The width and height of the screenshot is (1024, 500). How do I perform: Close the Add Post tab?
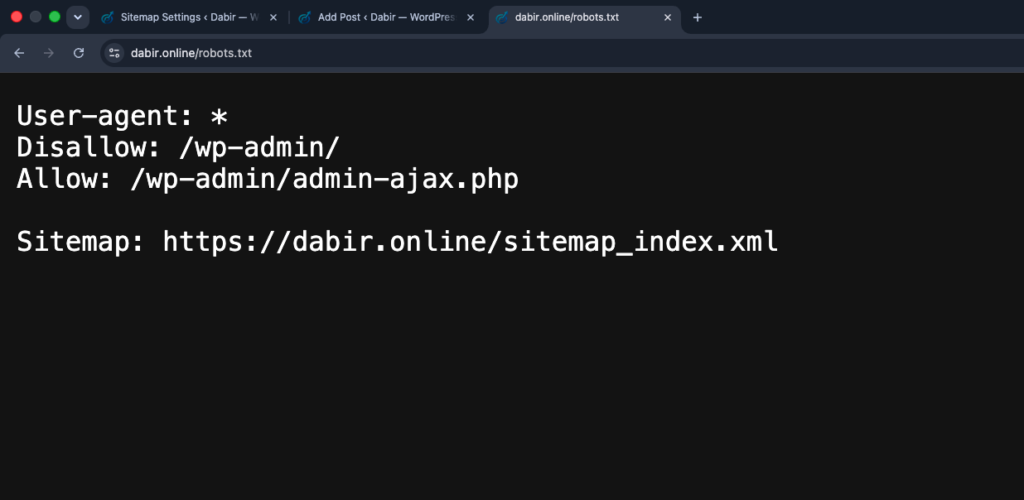[470, 18]
